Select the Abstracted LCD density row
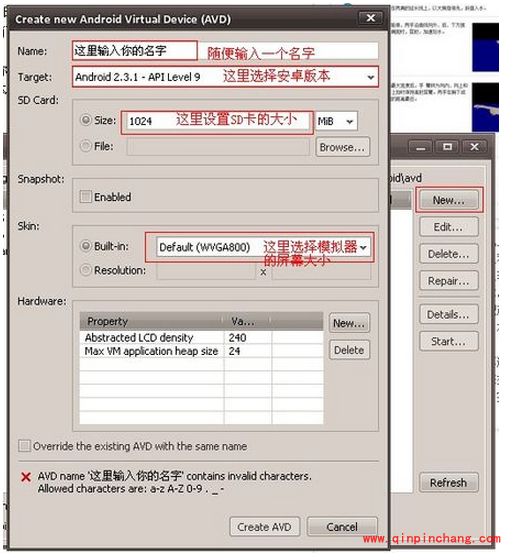Viewport: 516px width, 560px height. [201, 337]
